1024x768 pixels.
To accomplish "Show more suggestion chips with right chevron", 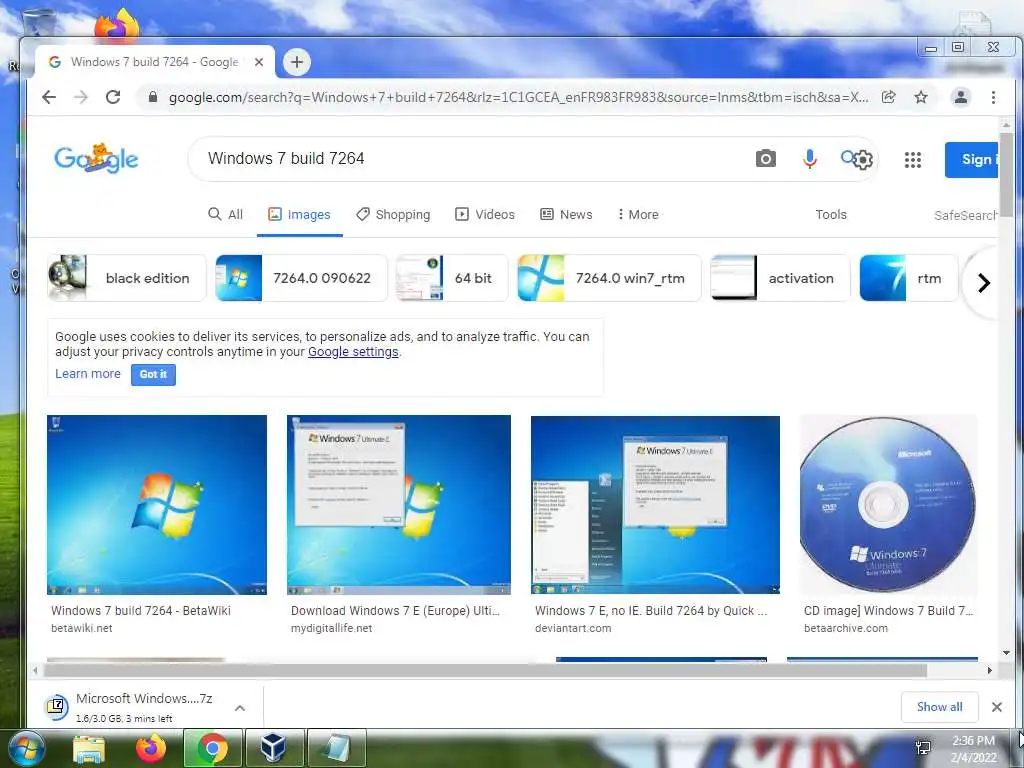I will coord(984,283).
